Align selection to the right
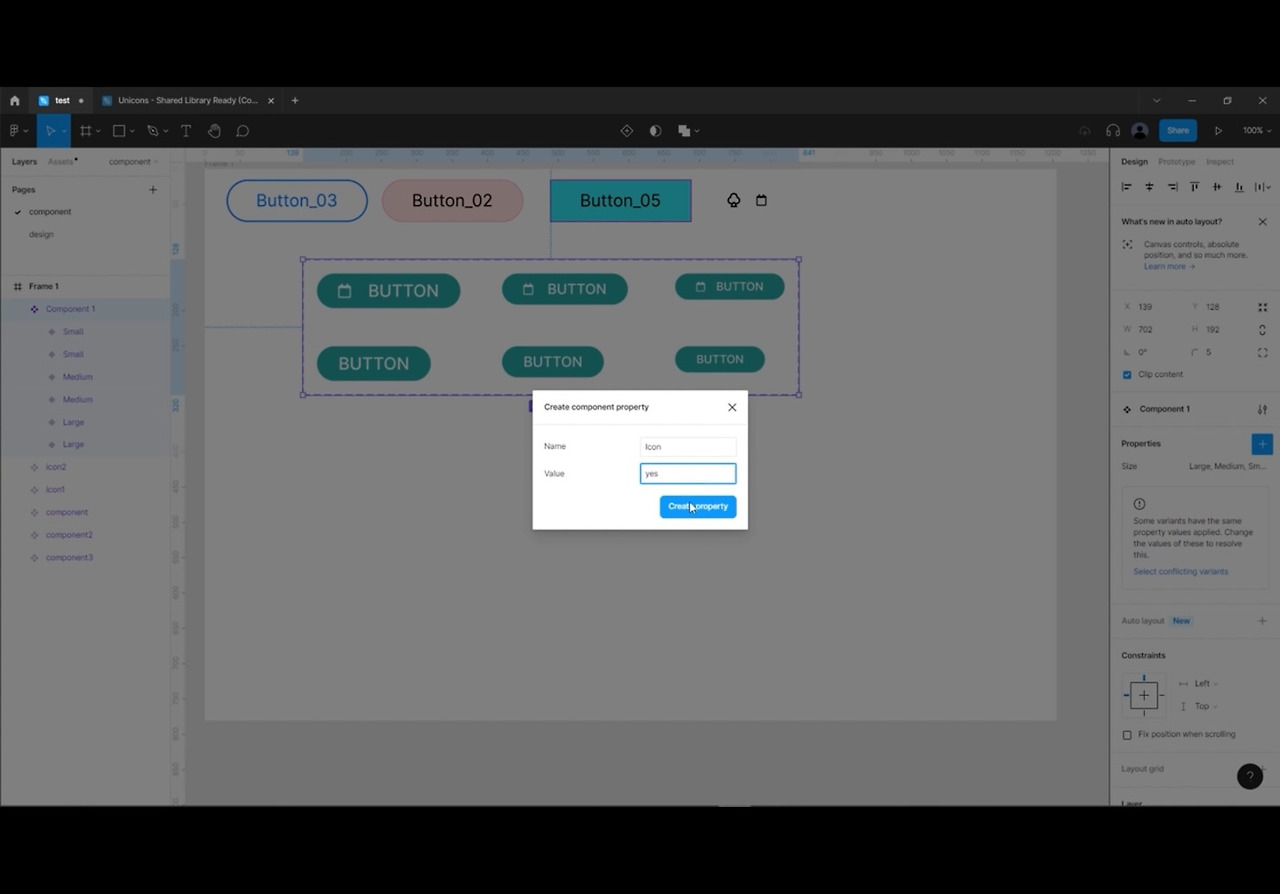Viewport: 1280px width, 894px height. [1172, 187]
